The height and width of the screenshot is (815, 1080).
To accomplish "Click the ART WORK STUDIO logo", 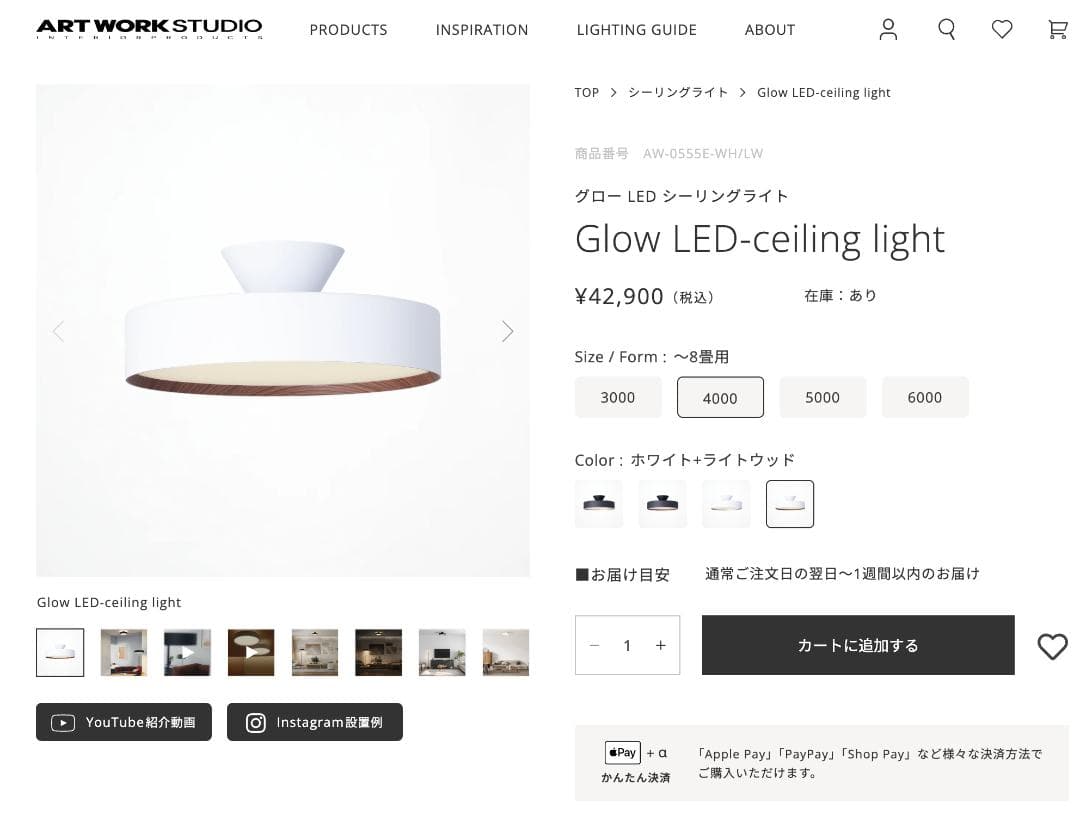I will (148, 28).
